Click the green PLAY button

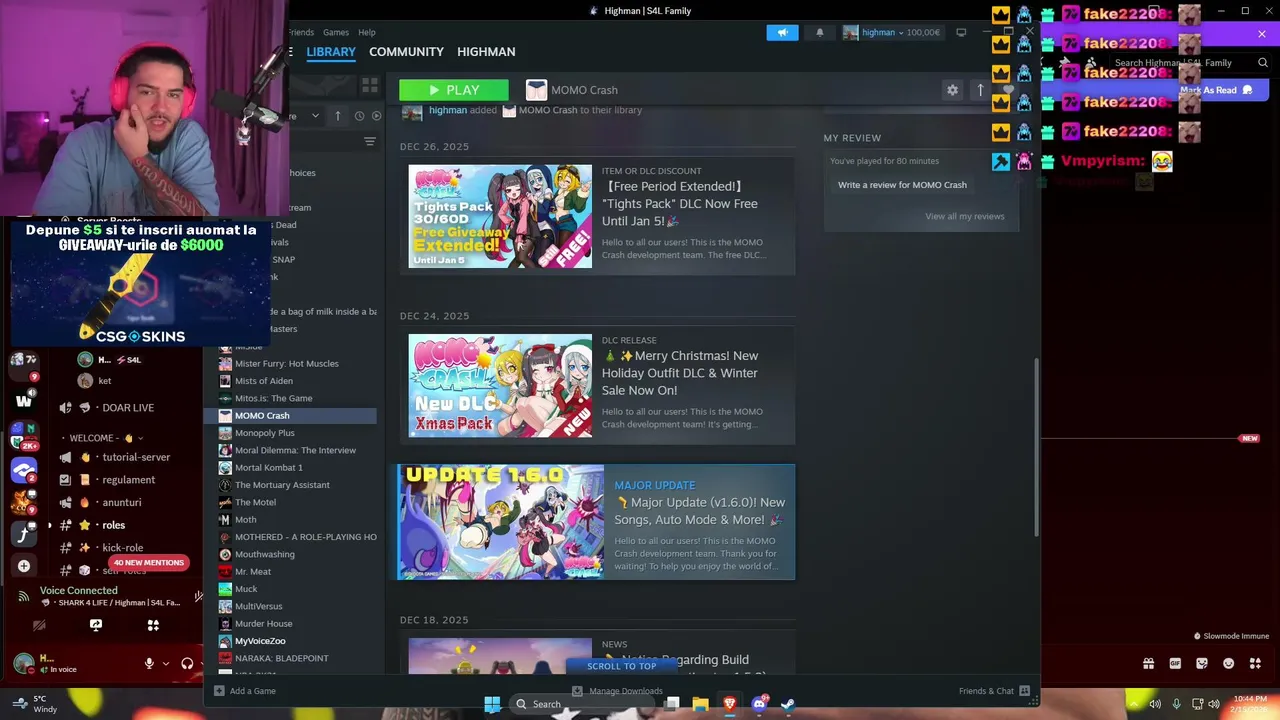[454, 90]
